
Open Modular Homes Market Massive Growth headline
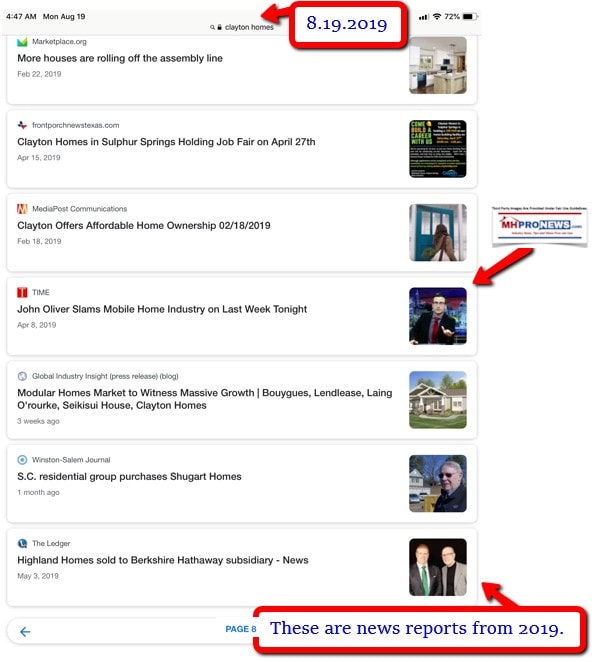tap(205, 399)
